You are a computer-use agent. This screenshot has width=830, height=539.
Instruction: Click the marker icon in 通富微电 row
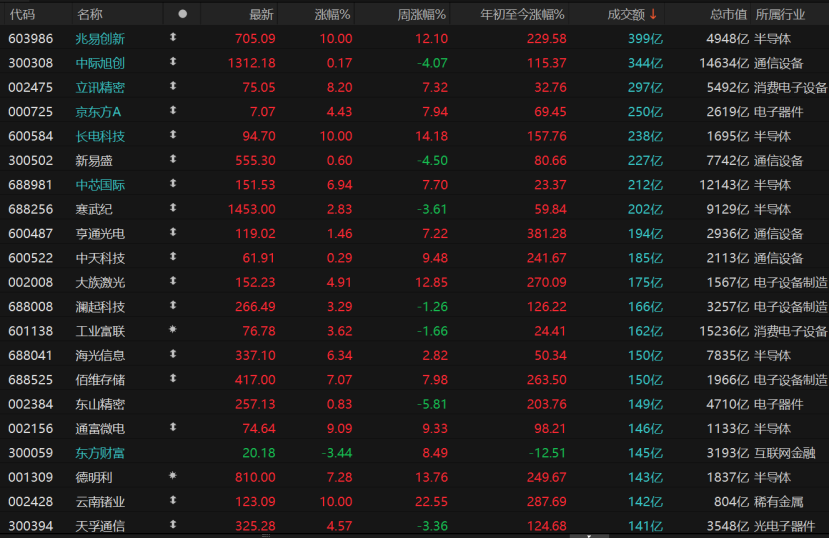pyautogui.click(x=173, y=427)
